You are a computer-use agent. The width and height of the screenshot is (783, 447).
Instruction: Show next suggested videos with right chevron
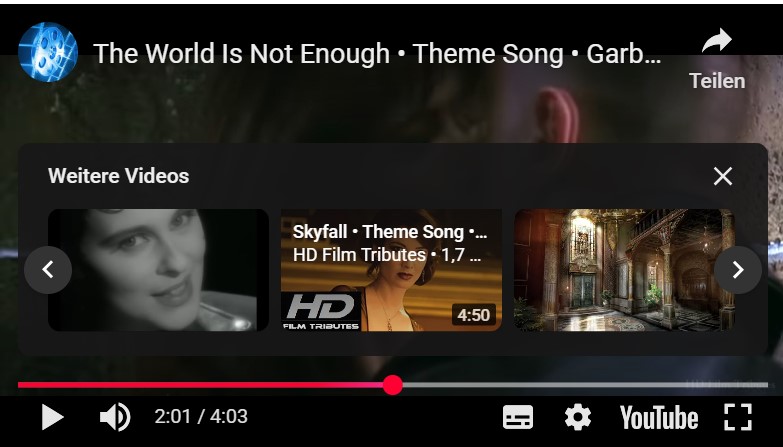(x=738, y=270)
